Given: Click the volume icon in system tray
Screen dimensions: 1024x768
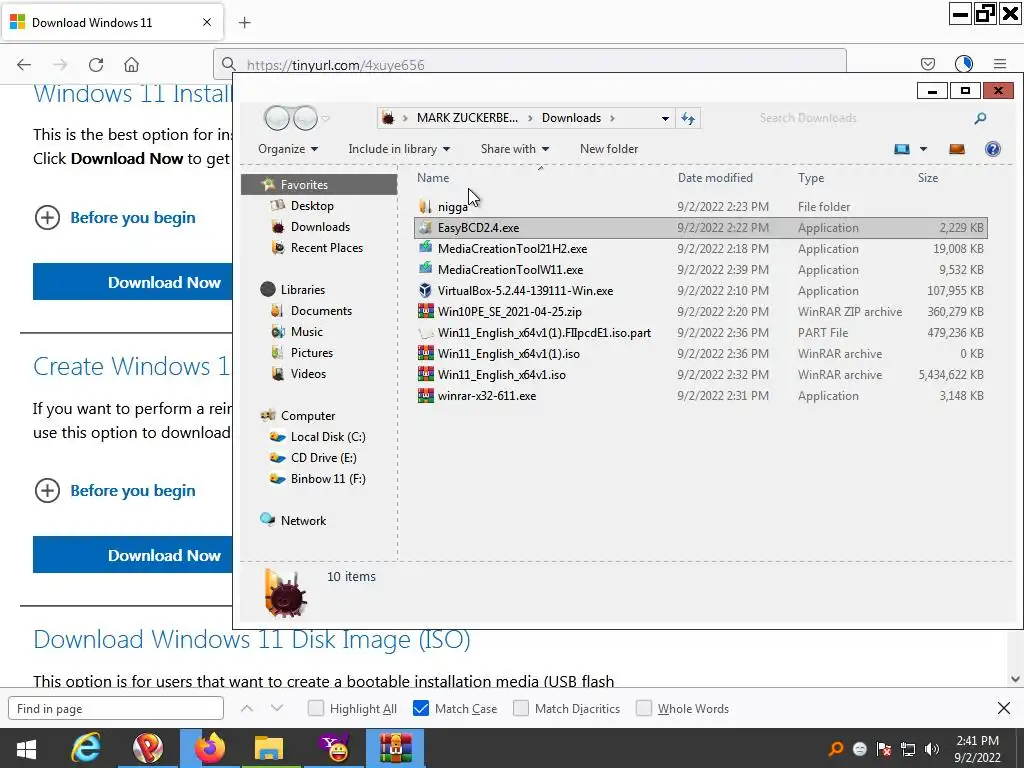Looking at the screenshot, I should (932, 749).
